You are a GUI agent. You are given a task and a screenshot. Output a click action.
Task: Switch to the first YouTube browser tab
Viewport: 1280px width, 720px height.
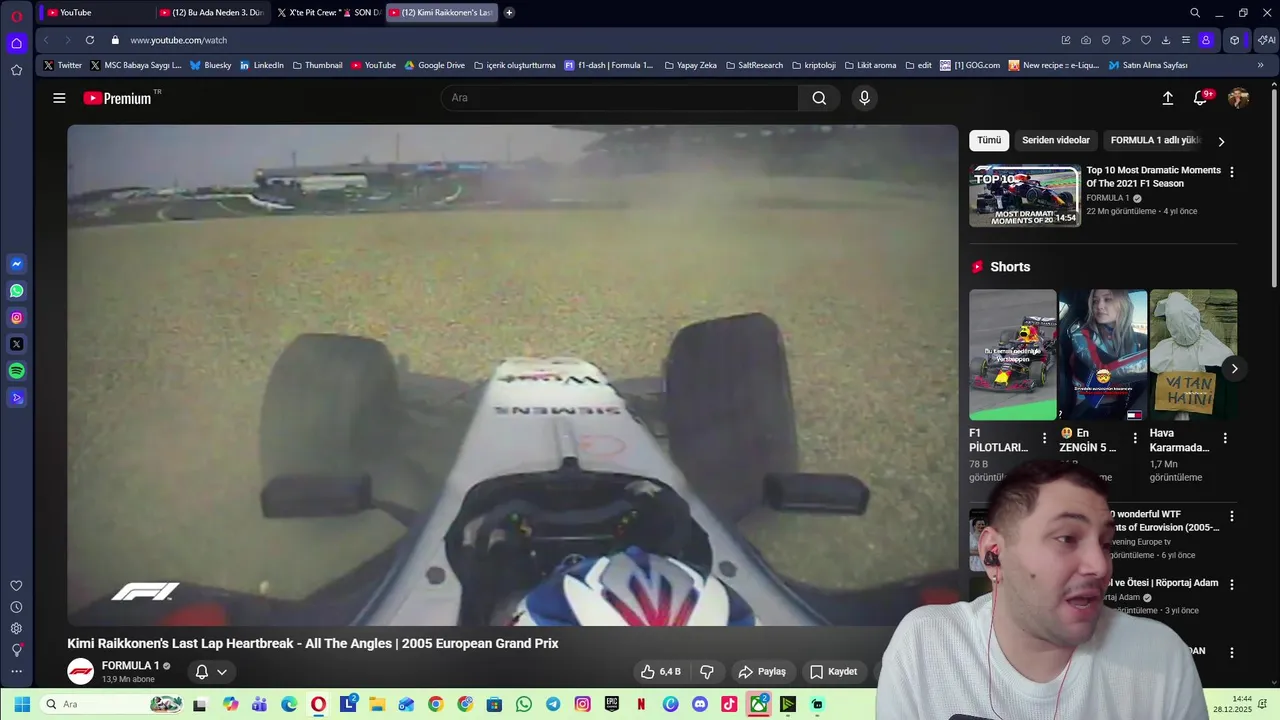tap(97, 13)
